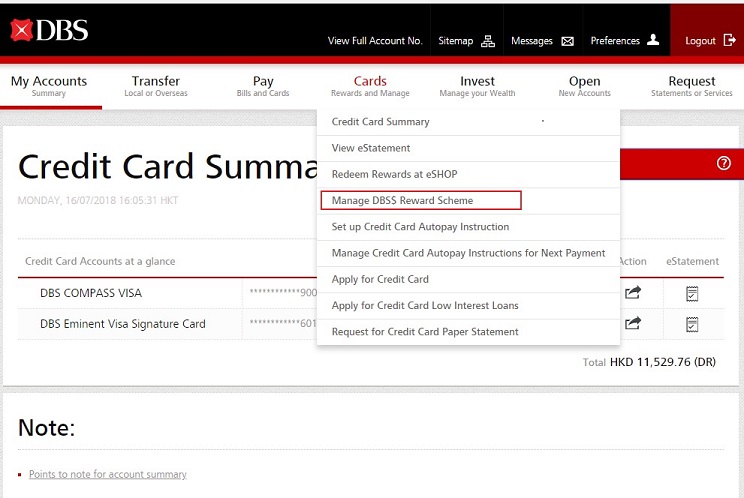Click the red help question mark icon
The width and height of the screenshot is (744, 498).
(724, 163)
